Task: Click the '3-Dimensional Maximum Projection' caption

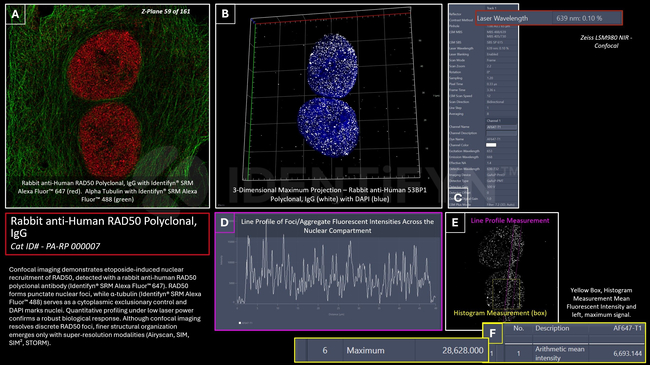Action: coord(330,195)
